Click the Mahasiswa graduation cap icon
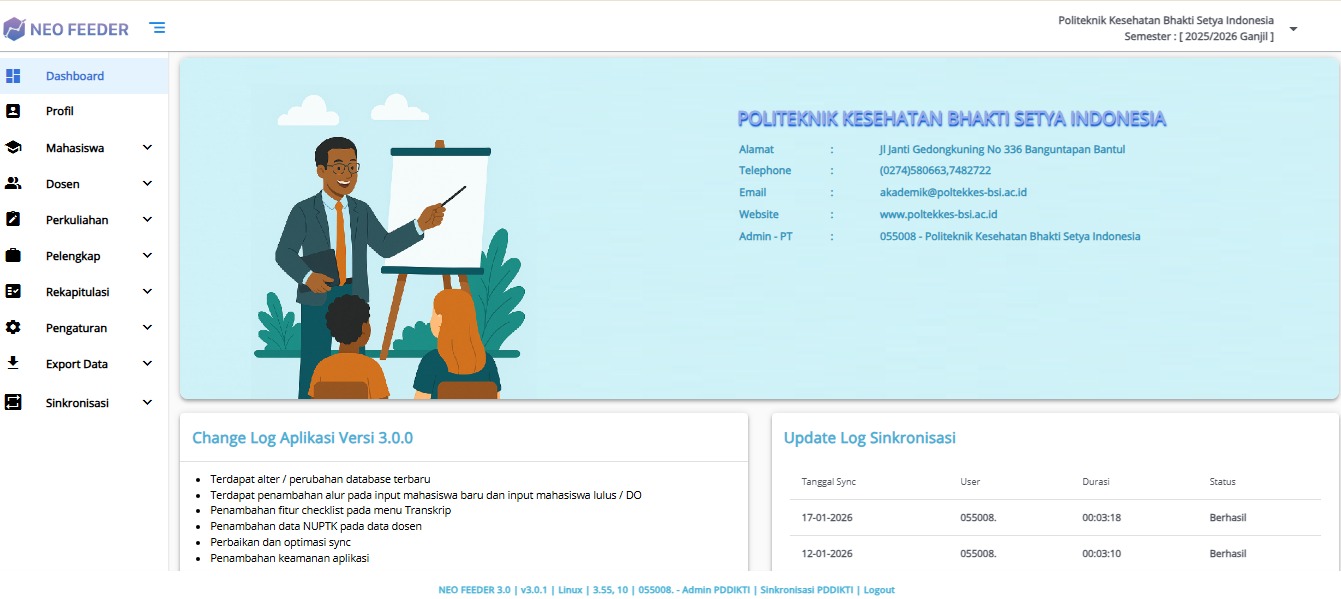This screenshot has width=1341, height=599. pyautogui.click(x=13, y=148)
